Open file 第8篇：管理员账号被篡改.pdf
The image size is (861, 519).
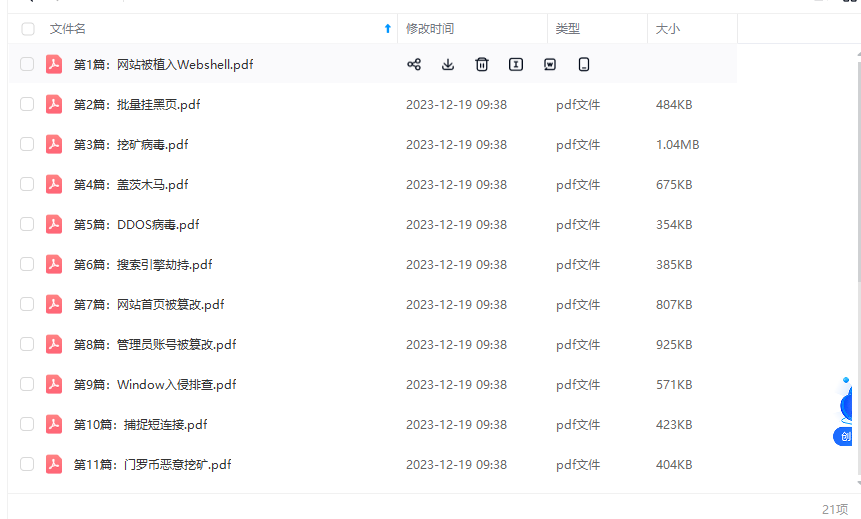click(155, 344)
